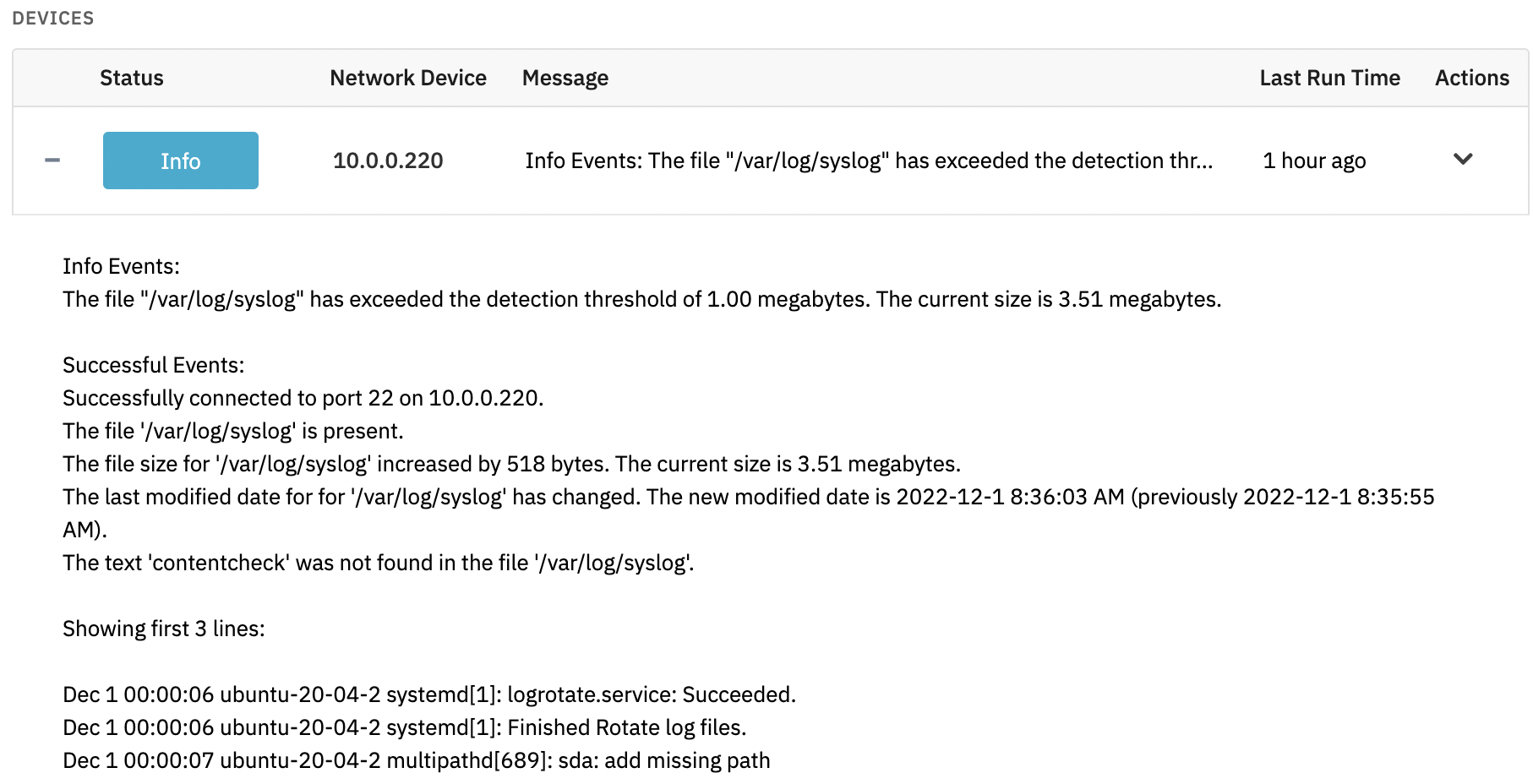Click the detection threshold of 1.00 megabytes line
This screenshot has width=1533, height=784.
(x=642, y=299)
